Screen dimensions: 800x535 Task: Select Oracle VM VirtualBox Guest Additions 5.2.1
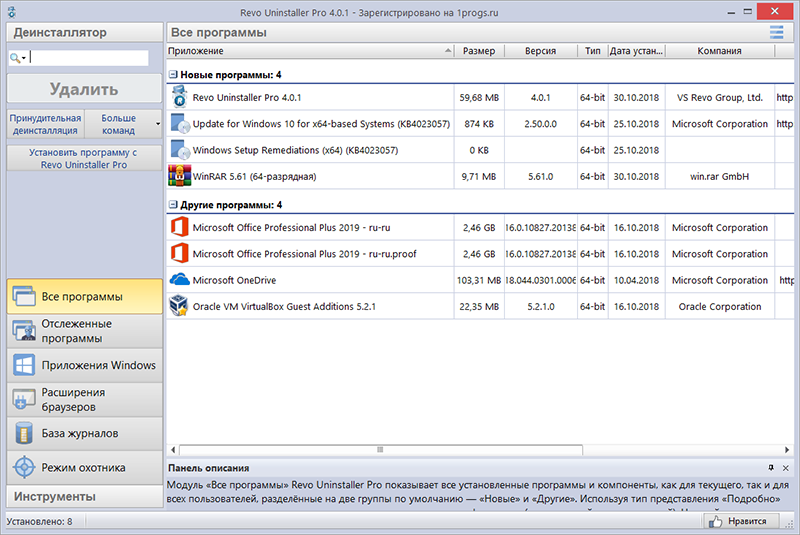(x=284, y=307)
